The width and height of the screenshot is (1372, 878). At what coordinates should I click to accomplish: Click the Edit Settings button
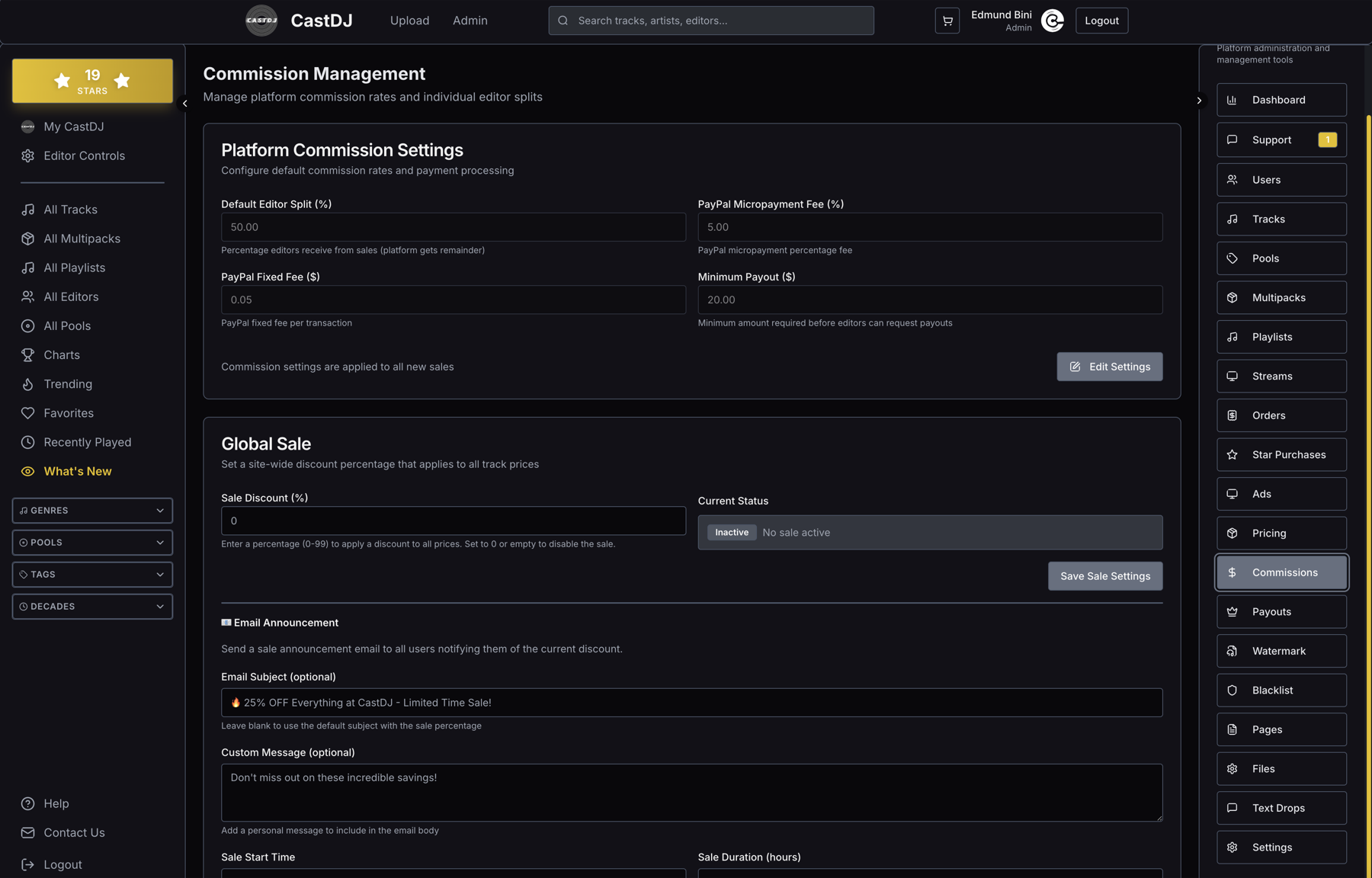(x=1109, y=367)
